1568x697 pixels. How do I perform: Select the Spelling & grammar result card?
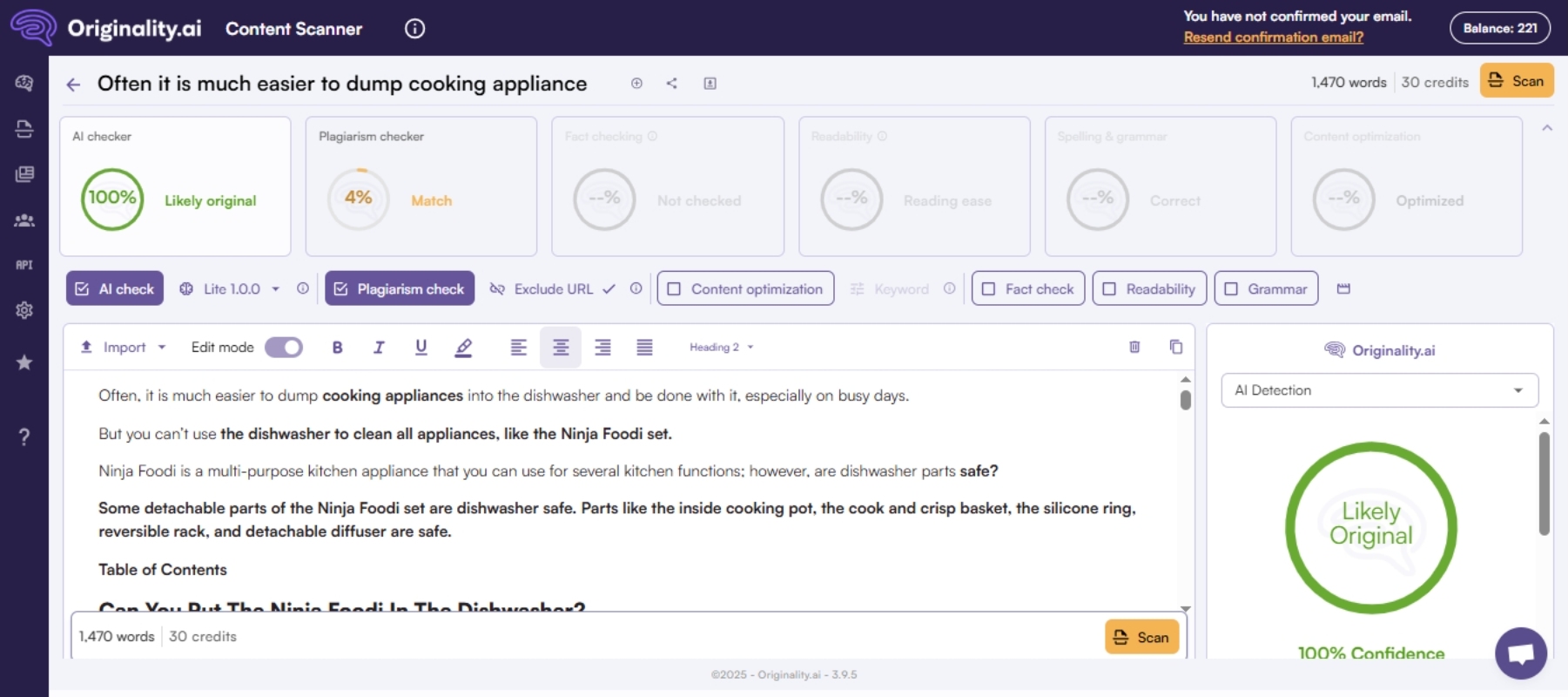coord(1161,186)
